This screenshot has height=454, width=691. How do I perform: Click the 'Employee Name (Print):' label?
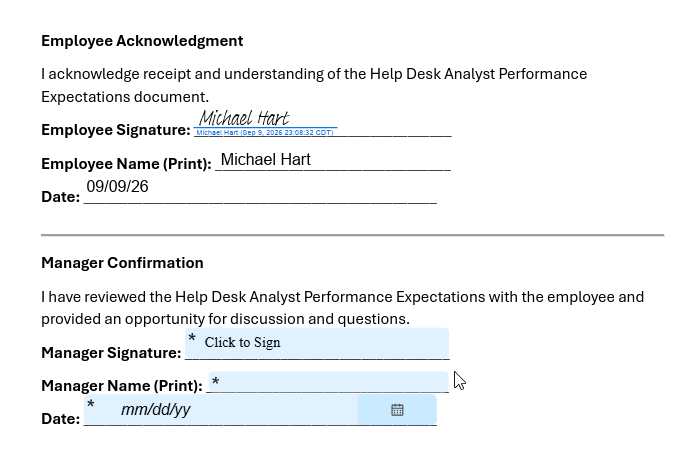click(126, 164)
